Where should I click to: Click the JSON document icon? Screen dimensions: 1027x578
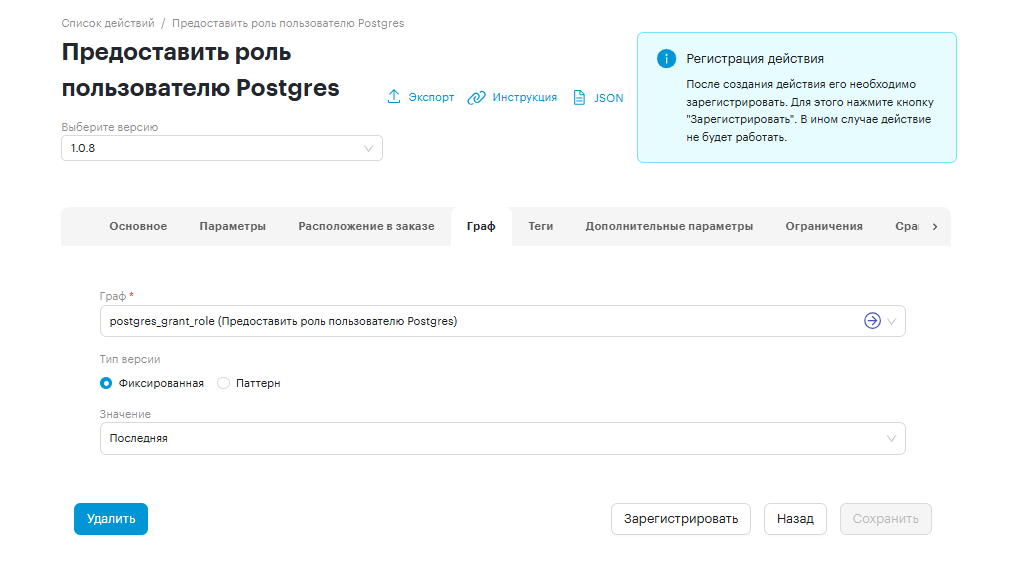point(579,98)
